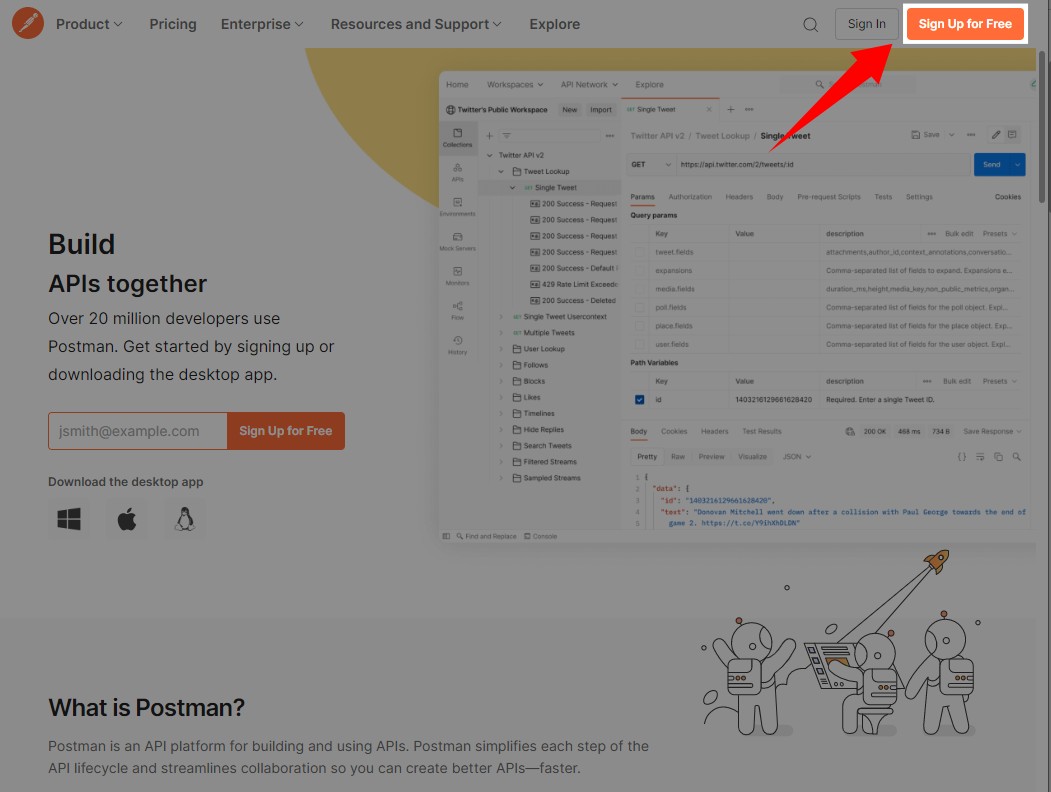Click Sign Up for Free beside email field
1051x792 pixels.
pyautogui.click(x=286, y=431)
